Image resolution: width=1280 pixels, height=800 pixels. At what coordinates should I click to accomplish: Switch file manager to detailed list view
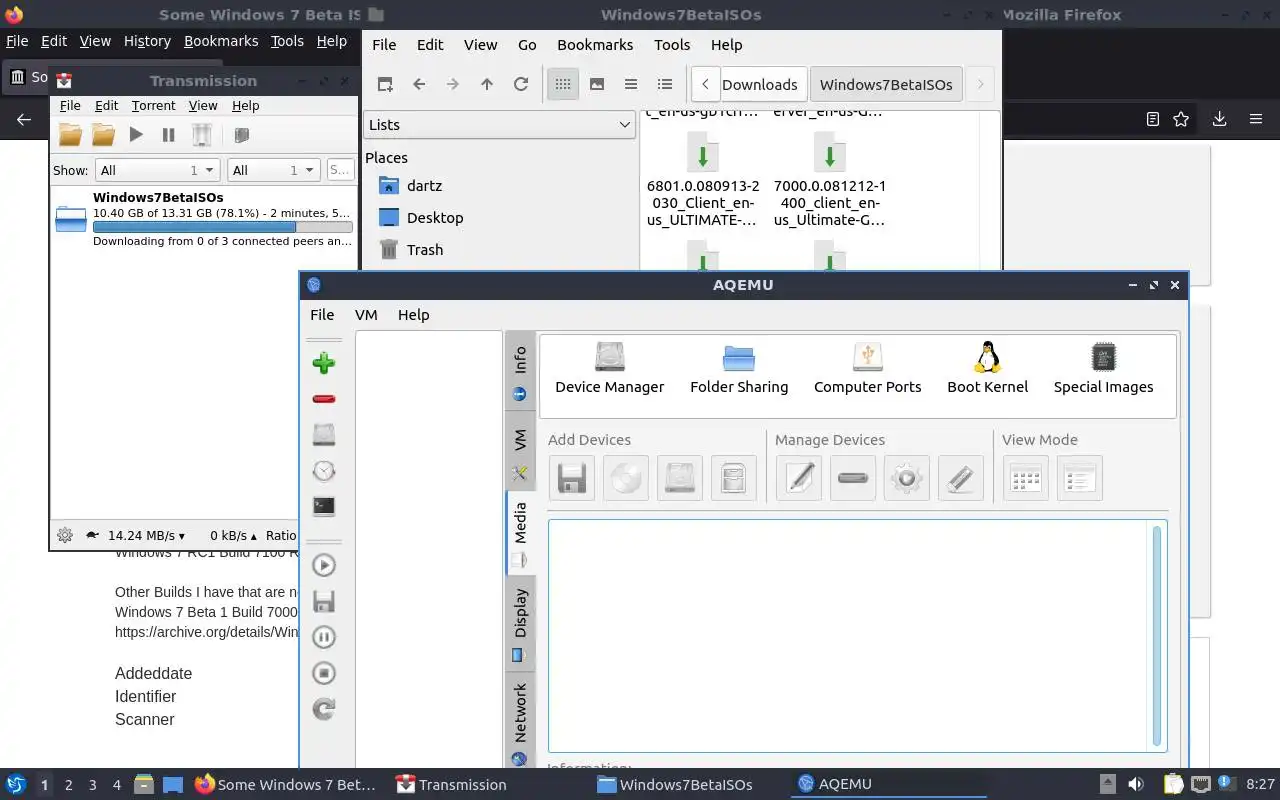(x=665, y=84)
